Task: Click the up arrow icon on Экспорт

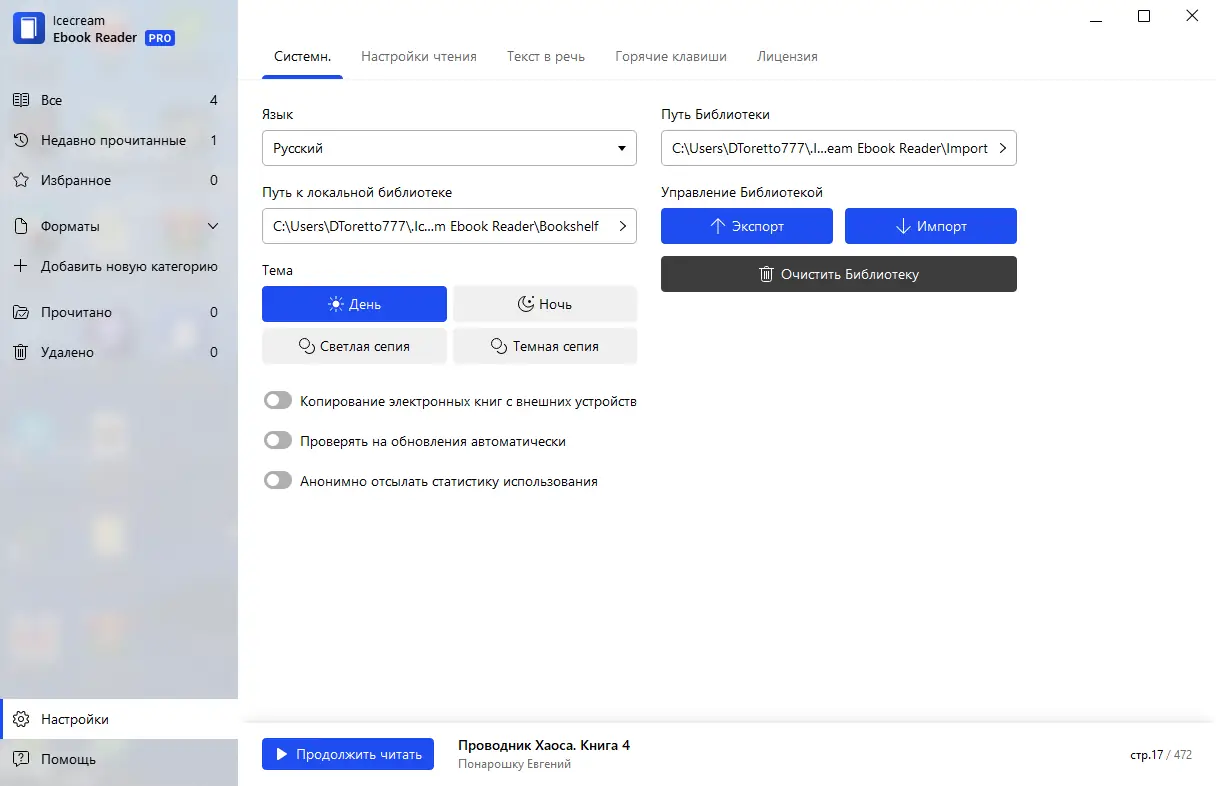Action: tap(717, 226)
